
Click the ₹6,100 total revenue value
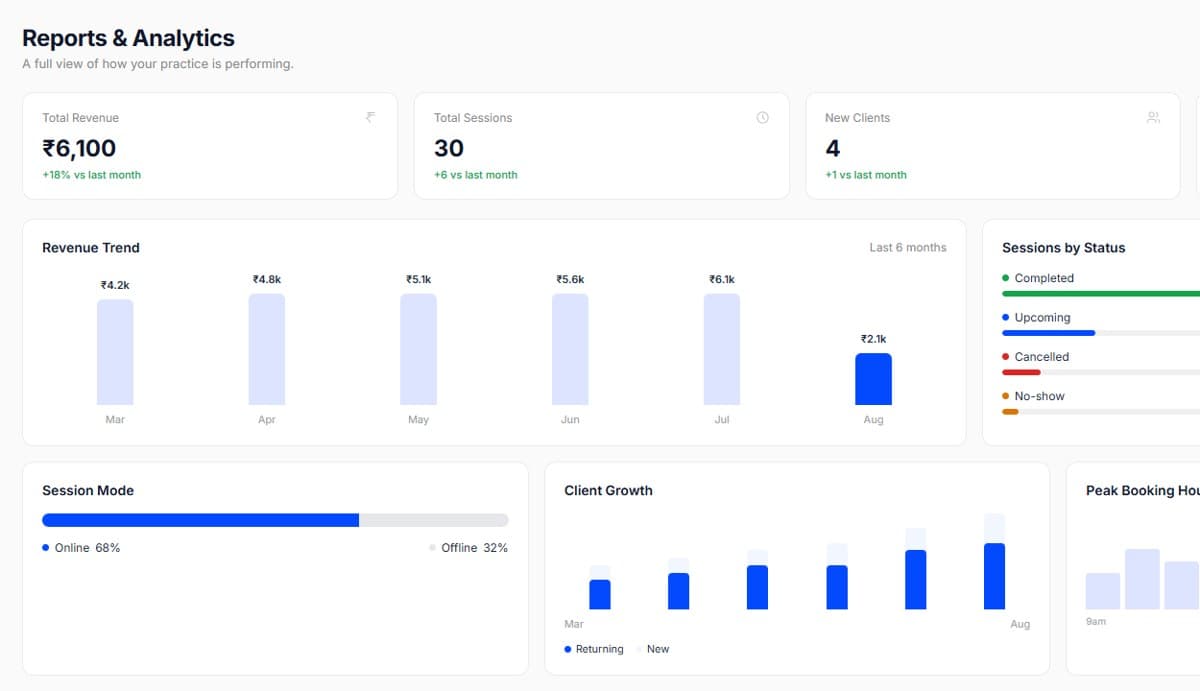point(79,148)
